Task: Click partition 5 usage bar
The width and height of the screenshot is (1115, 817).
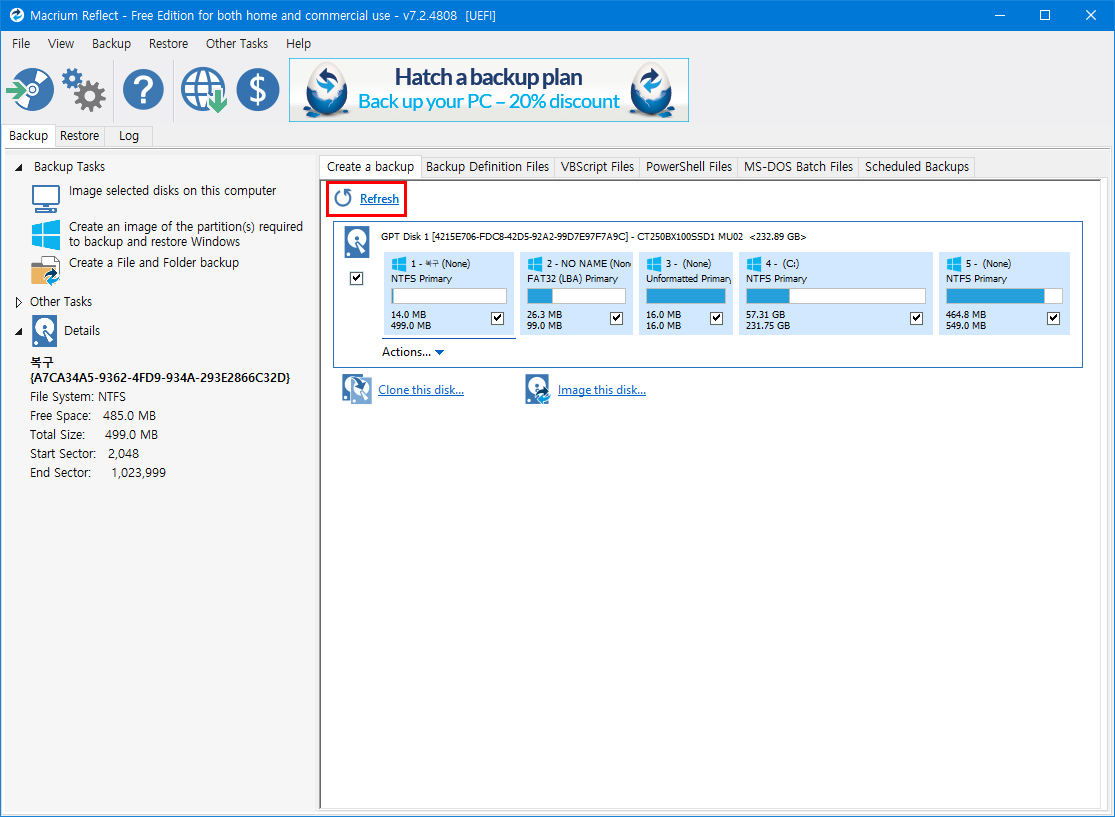Action: tap(1003, 296)
